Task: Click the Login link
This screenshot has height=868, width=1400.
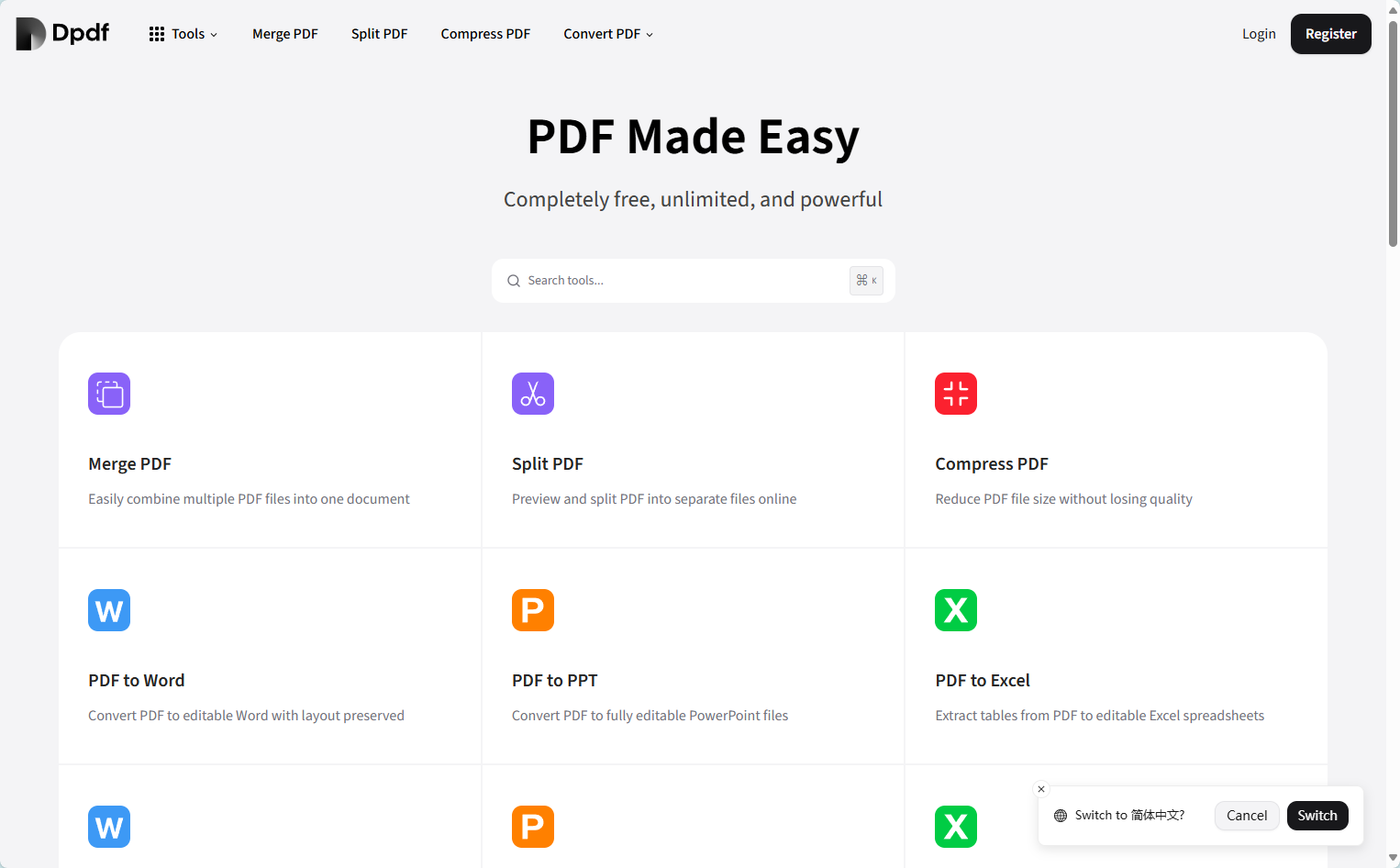Action: pos(1259,34)
